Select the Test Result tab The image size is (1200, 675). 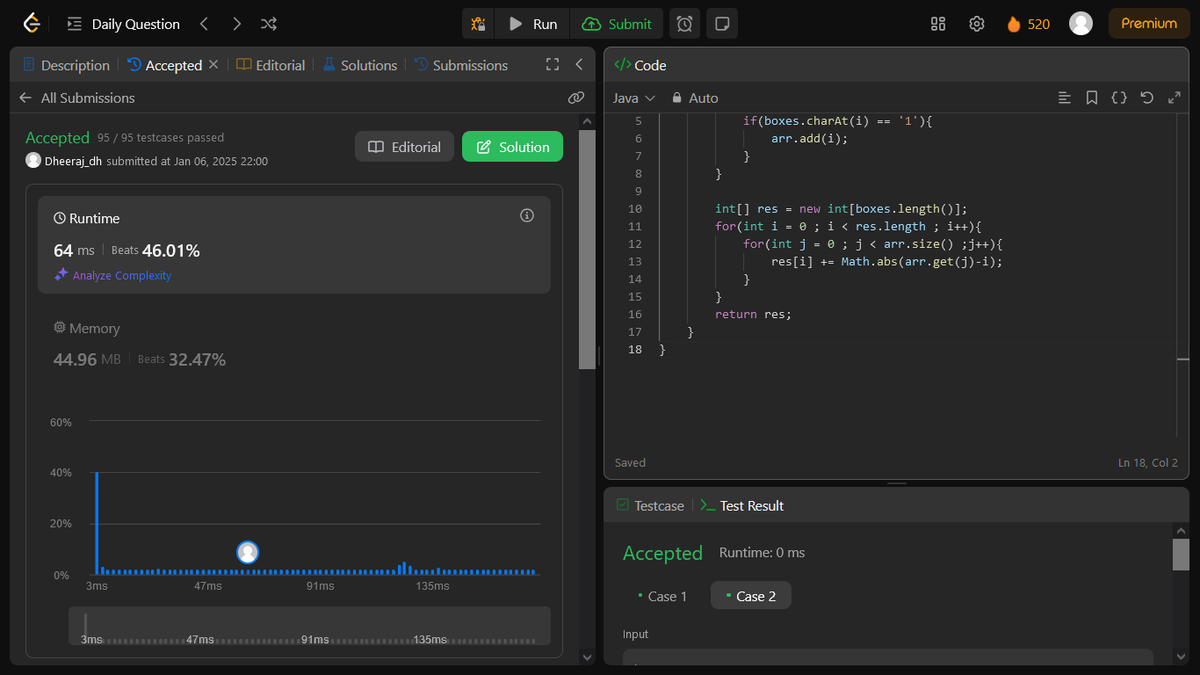click(743, 506)
